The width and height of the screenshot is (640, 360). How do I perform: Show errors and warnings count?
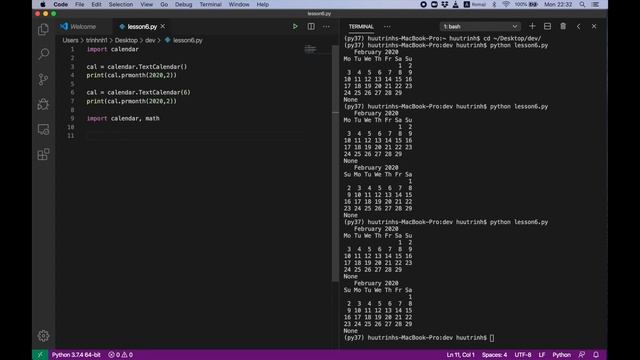point(120,355)
